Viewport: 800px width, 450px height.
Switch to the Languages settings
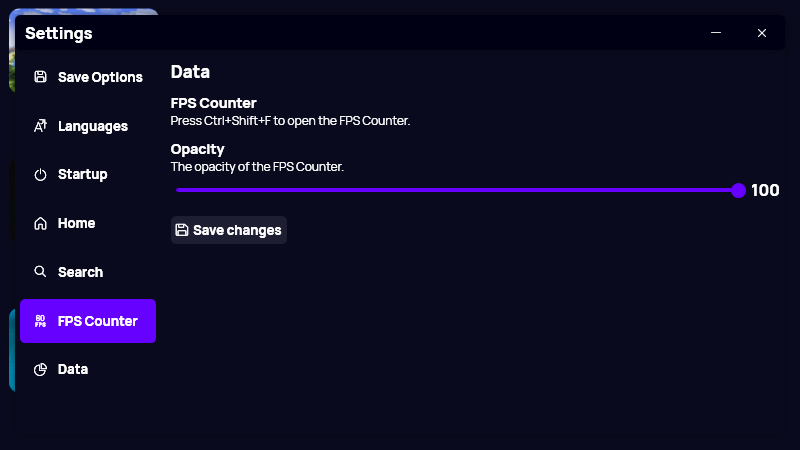88,126
